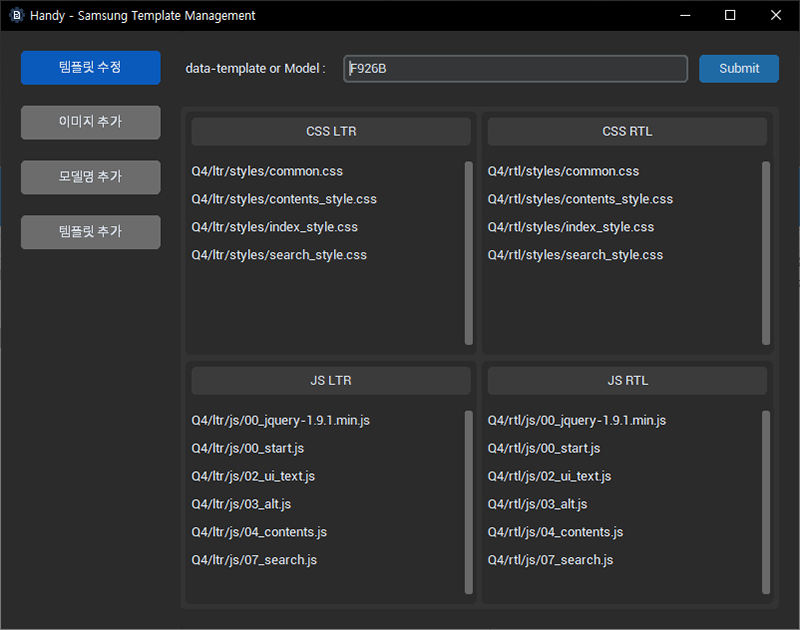Focus the data-template or Model input field
800x630 pixels.
click(x=515, y=68)
